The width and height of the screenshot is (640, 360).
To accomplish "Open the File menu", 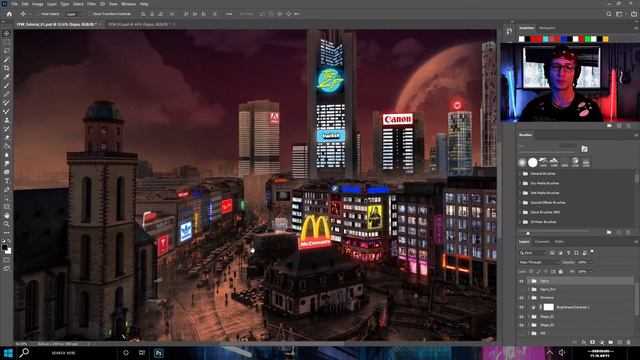I will click(x=14, y=4).
